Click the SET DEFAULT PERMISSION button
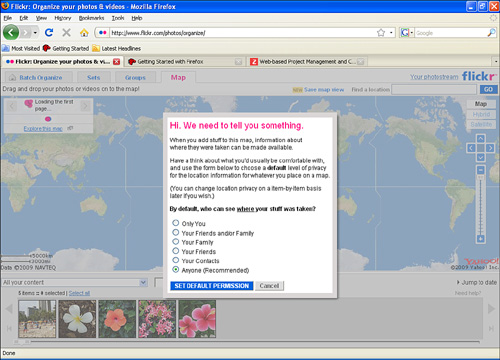The width and height of the screenshot is (500, 360). tap(212, 286)
